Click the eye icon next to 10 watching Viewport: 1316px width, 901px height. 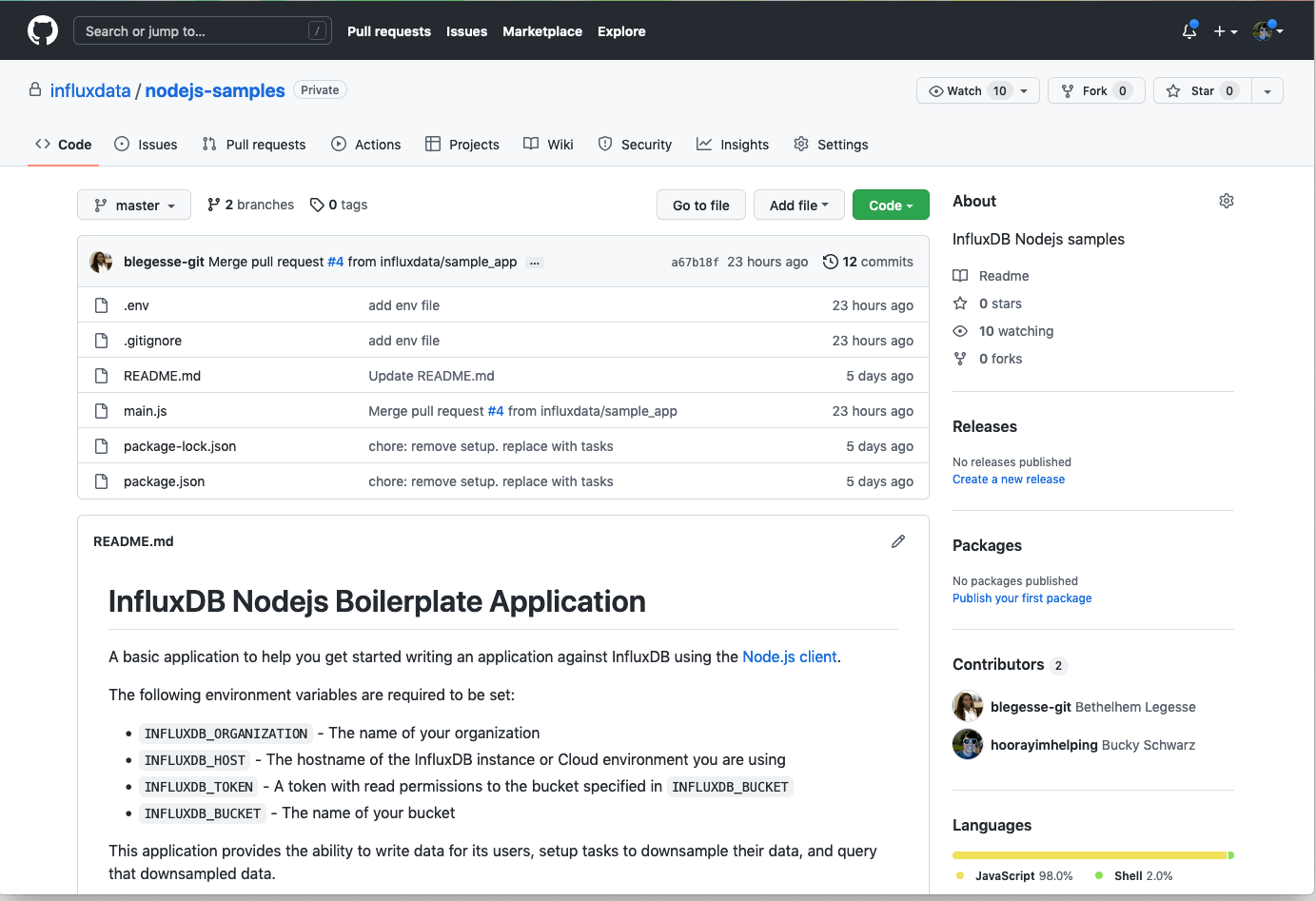point(960,331)
